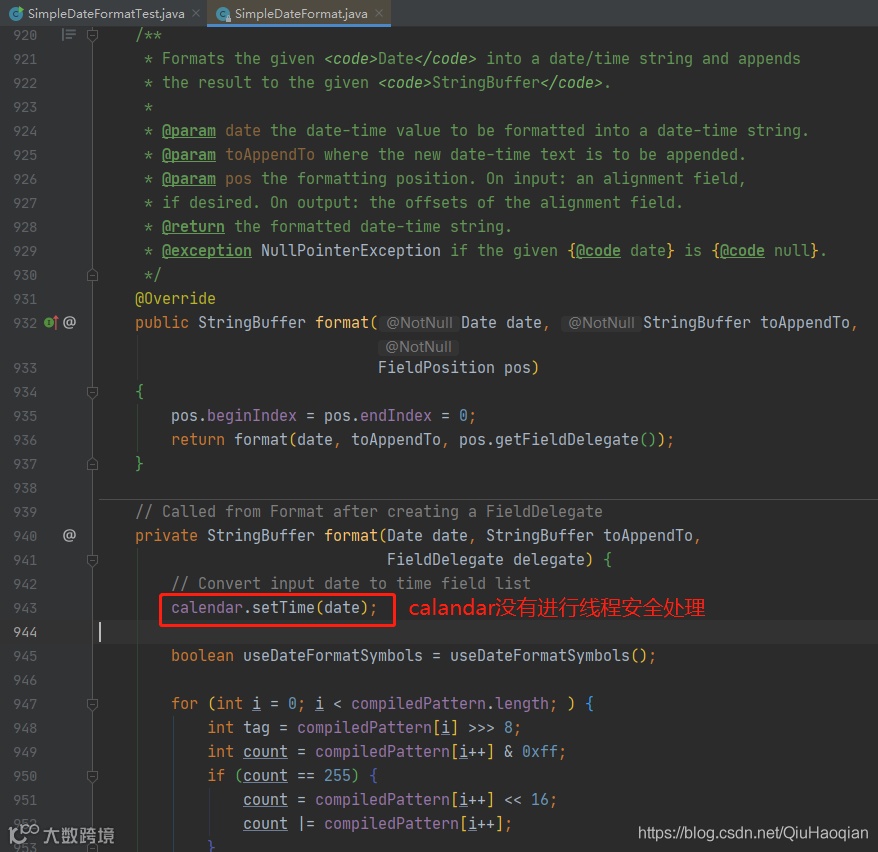Collapse comment end fold marker at line 930

click(92, 275)
